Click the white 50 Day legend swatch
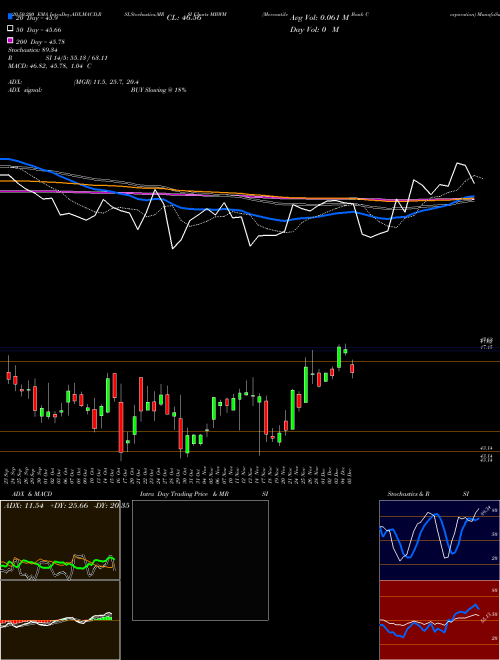 tap(10, 28)
